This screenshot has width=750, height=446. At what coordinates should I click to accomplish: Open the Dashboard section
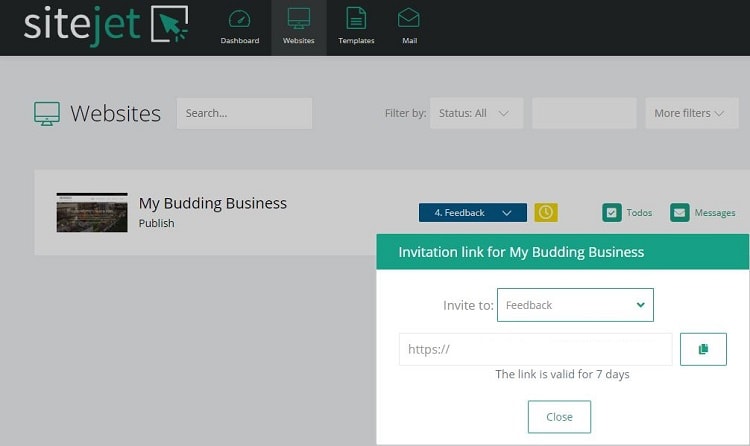click(x=240, y=28)
